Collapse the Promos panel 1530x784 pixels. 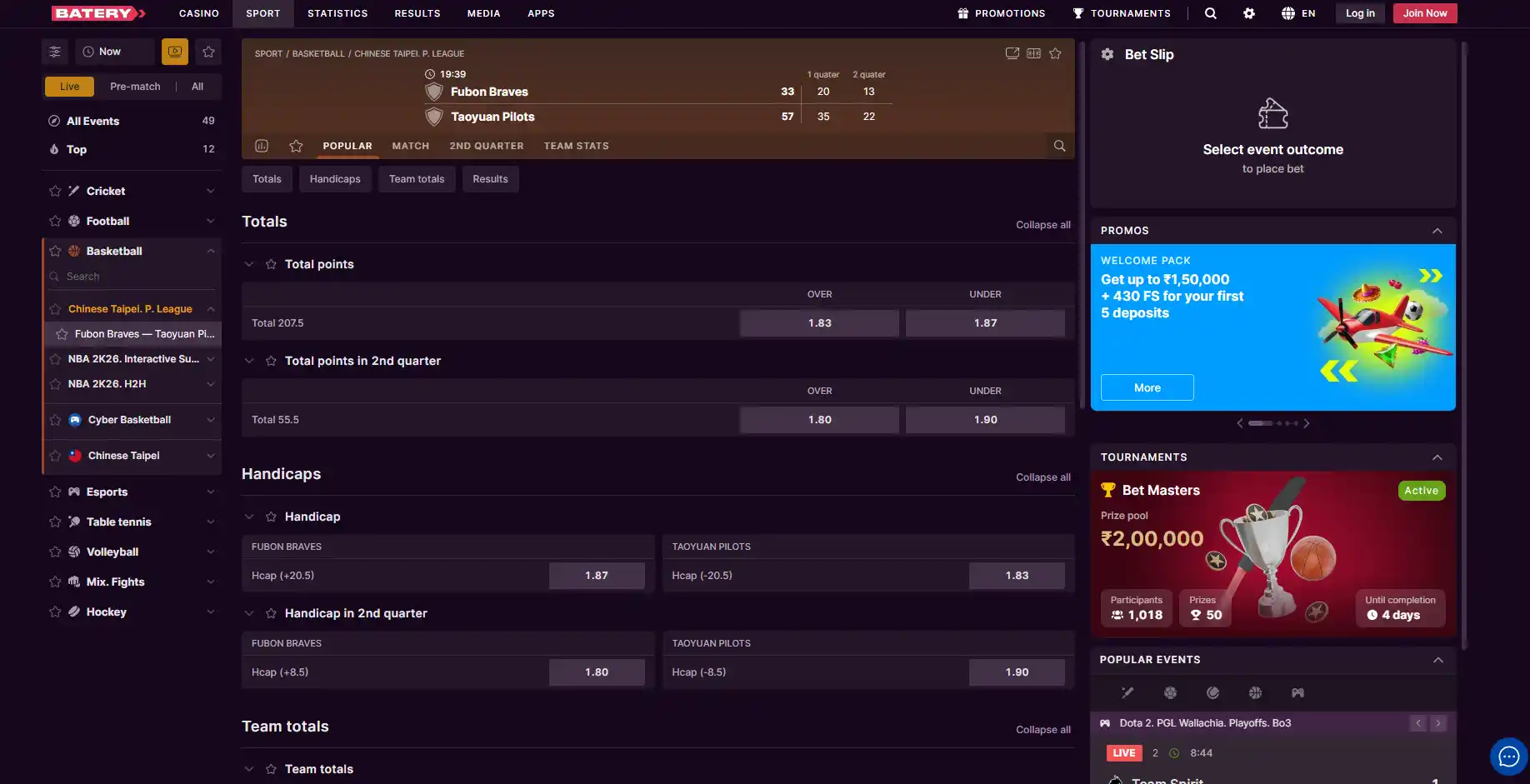click(x=1437, y=231)
